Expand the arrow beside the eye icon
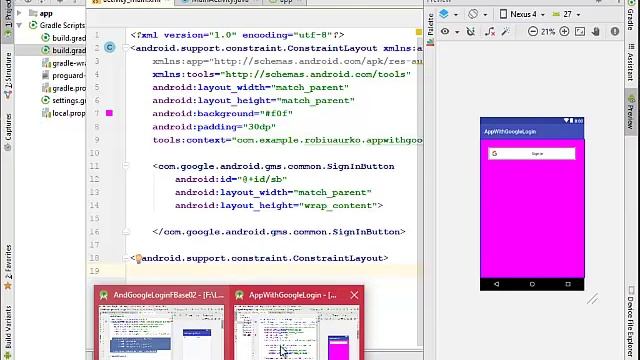The height and width of the screenshot is (360, 640). click(457, 32)
